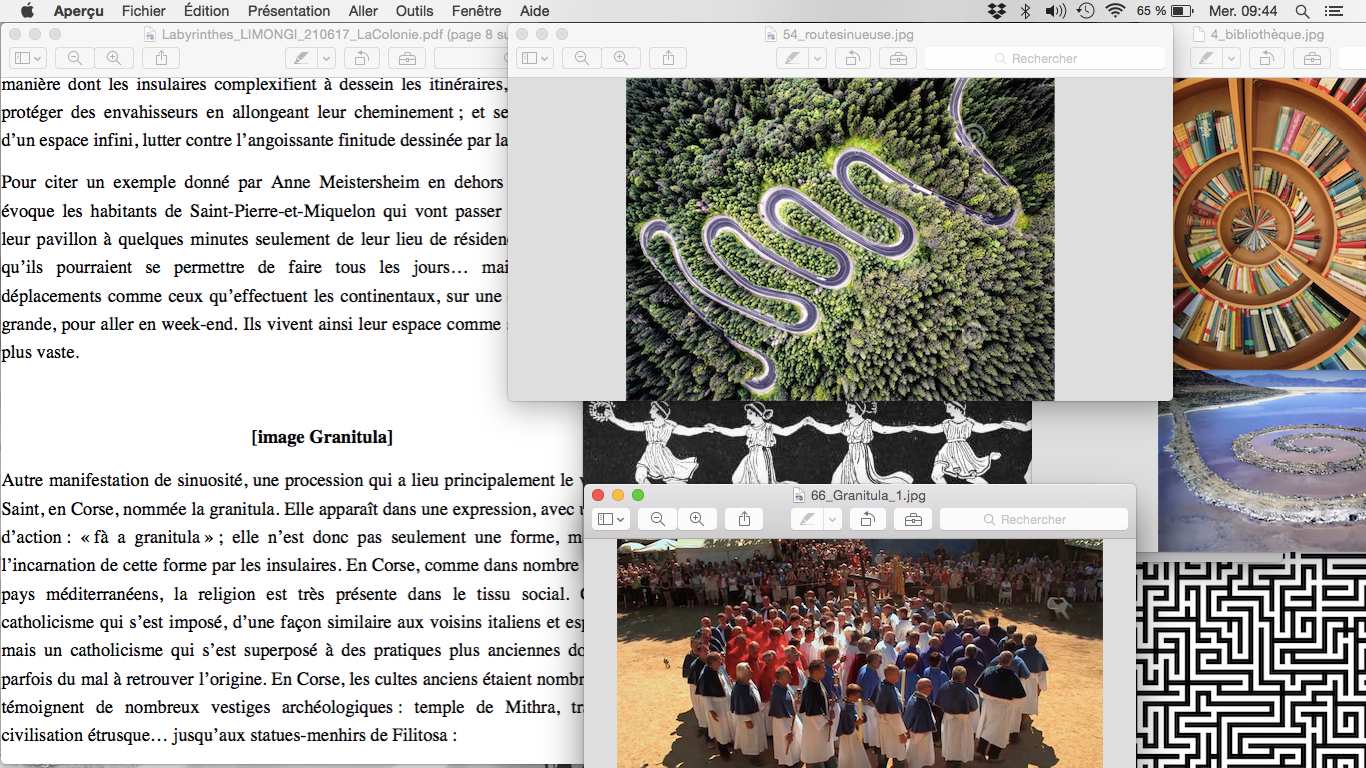Screen dimensions: 1366x768
Task: Click Share icon in 66_Granitula_1.jpg toolbar
Action: pyautogui.click(x=744, y=519)
